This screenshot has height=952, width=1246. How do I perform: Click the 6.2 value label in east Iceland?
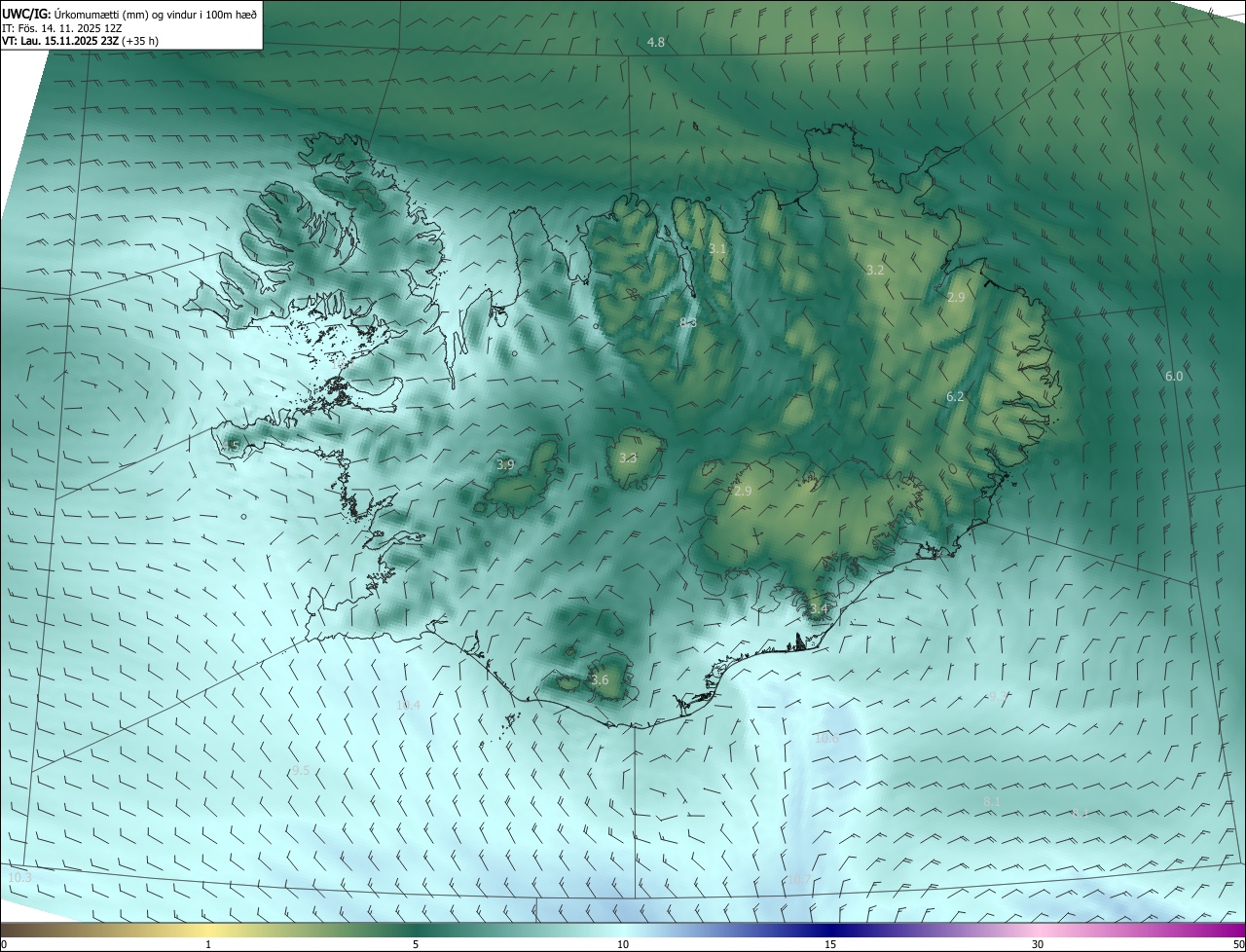[955, 396]
